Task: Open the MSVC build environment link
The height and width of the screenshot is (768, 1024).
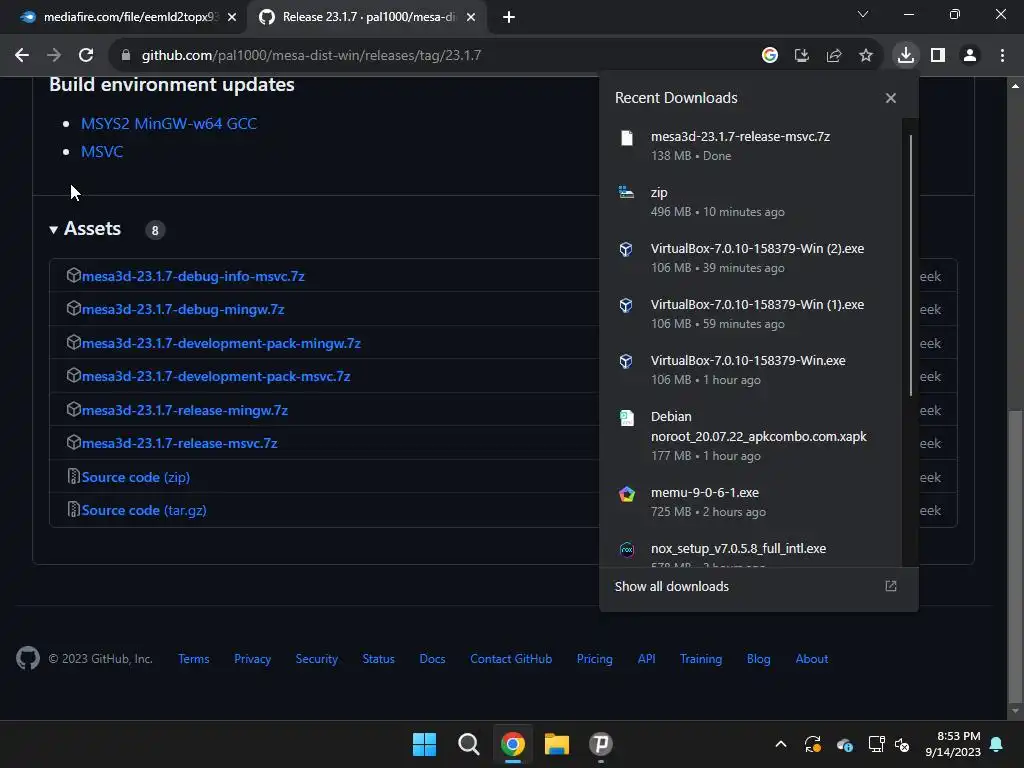Action: [x=102, y=152]
